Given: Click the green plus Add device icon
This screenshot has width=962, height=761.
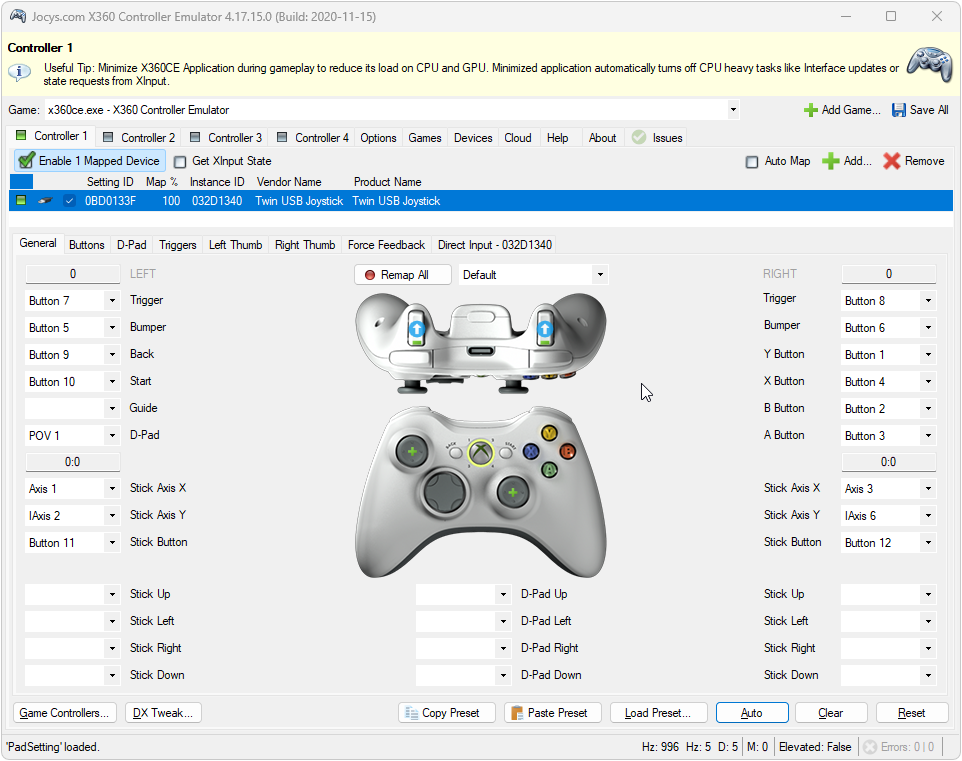Looking at the screenshot, I should [x=830, y=161].
